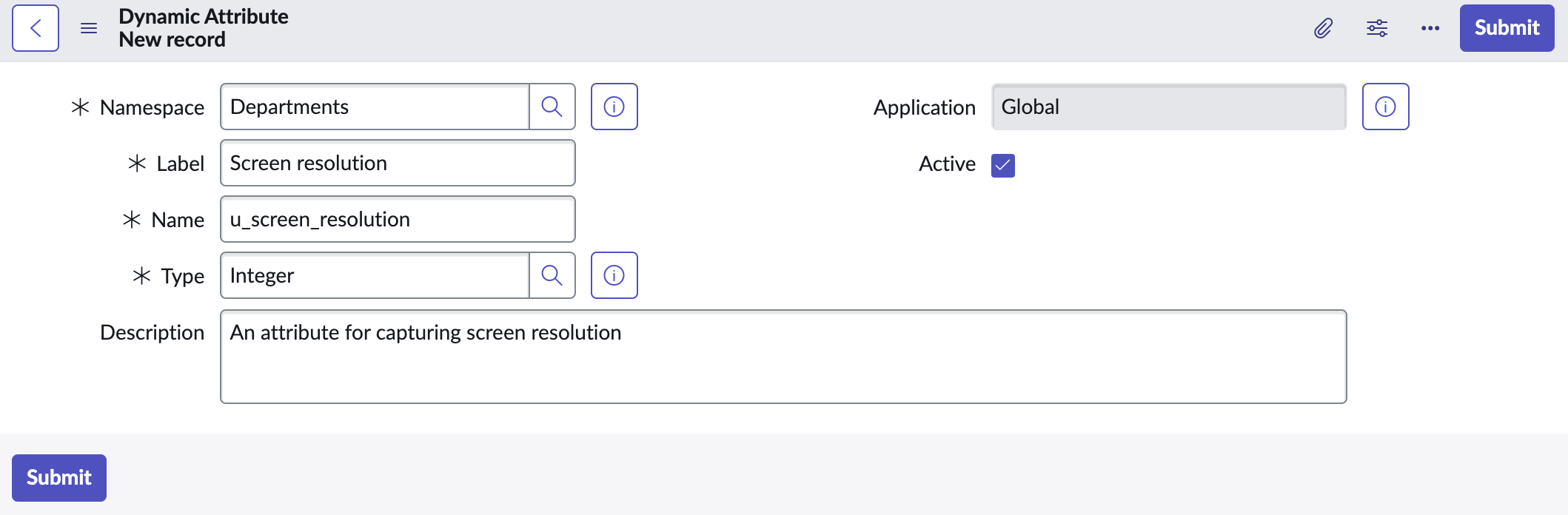Click inside the Description text area

pyautogui.click(x=783, y=357)
